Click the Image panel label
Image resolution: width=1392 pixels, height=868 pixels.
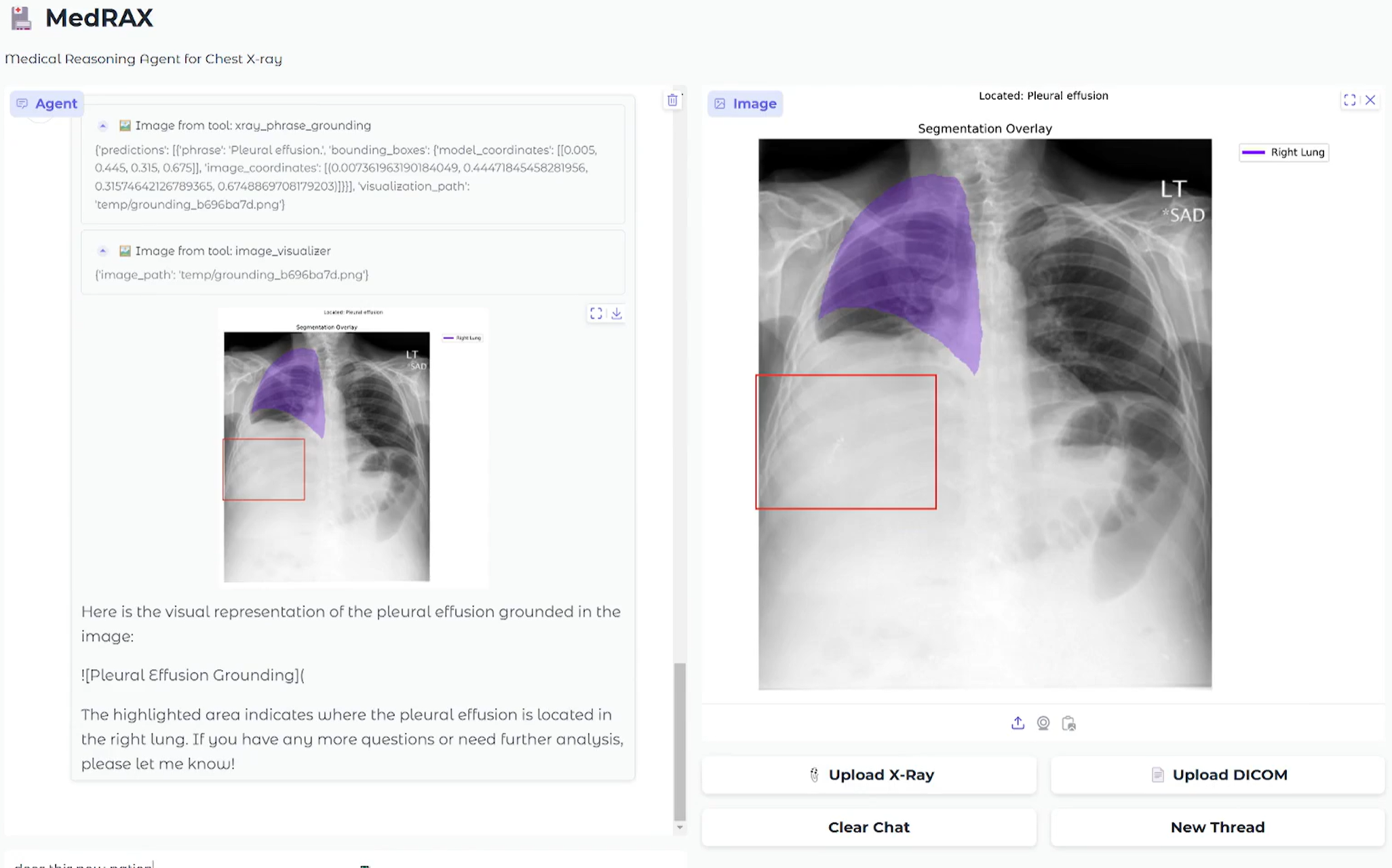pos(745,104)
